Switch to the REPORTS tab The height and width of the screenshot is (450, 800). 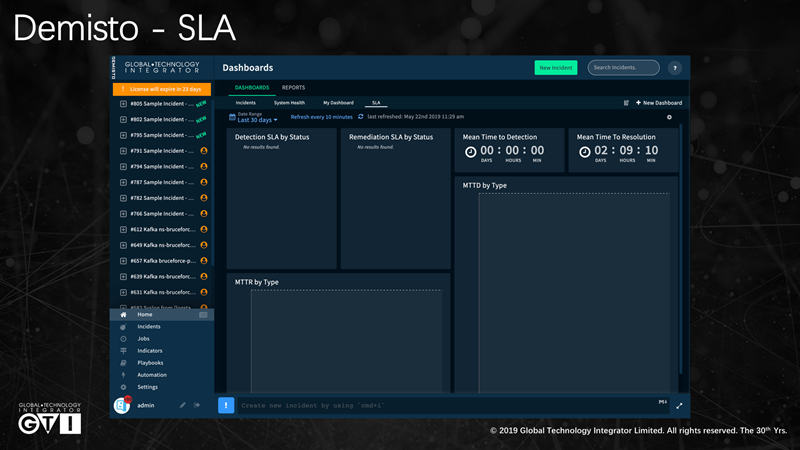point(293,88)
